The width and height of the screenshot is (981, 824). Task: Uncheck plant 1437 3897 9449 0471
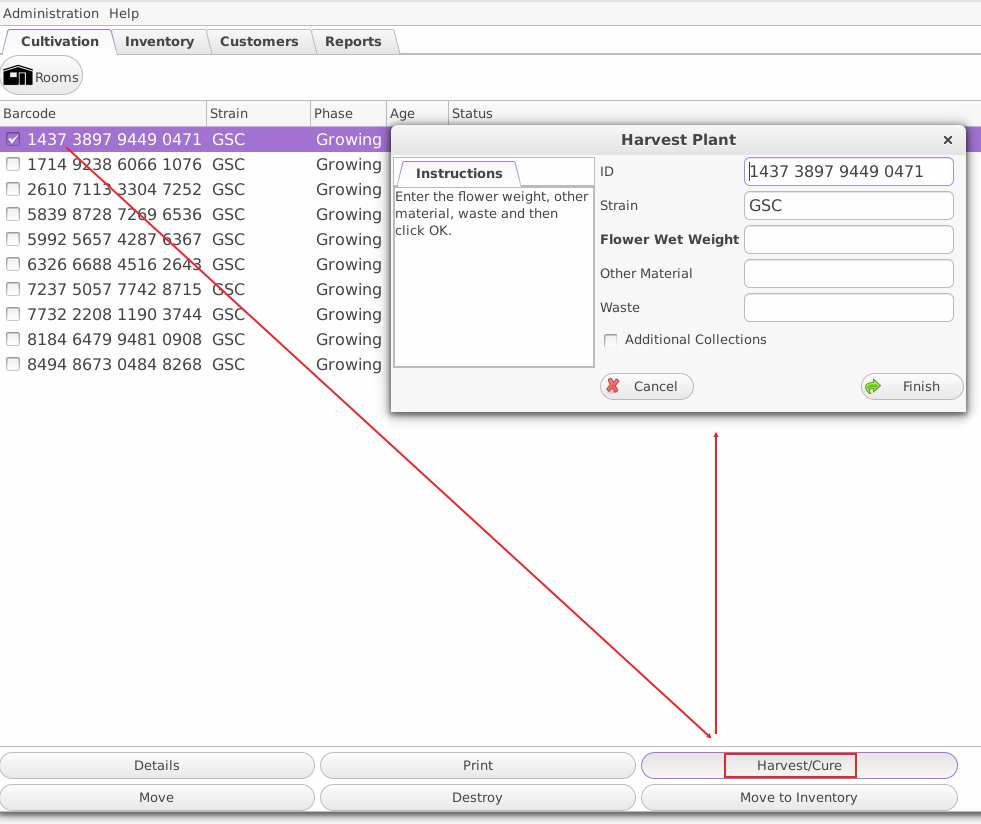pyautogui.click(x=13, y=140)
